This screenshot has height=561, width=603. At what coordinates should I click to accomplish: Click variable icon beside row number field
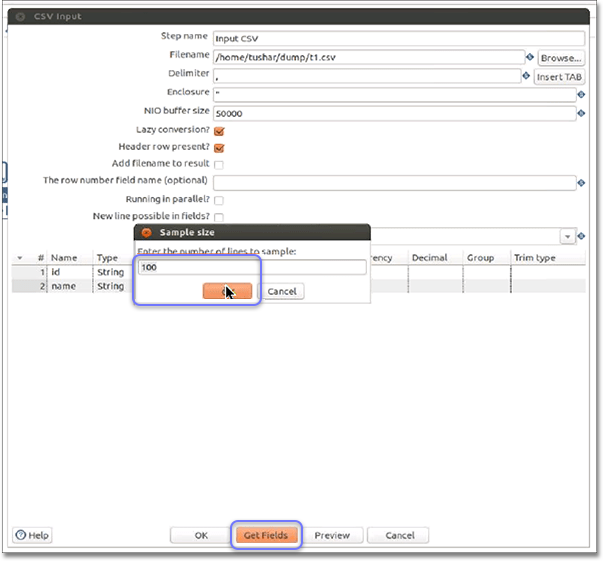tap(581, 183)
